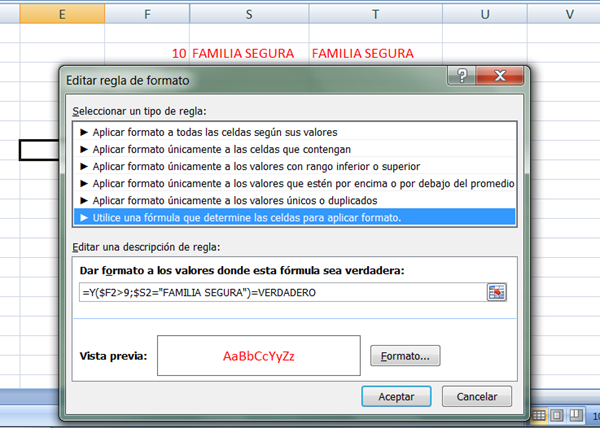Select column E header

[62, 14]
